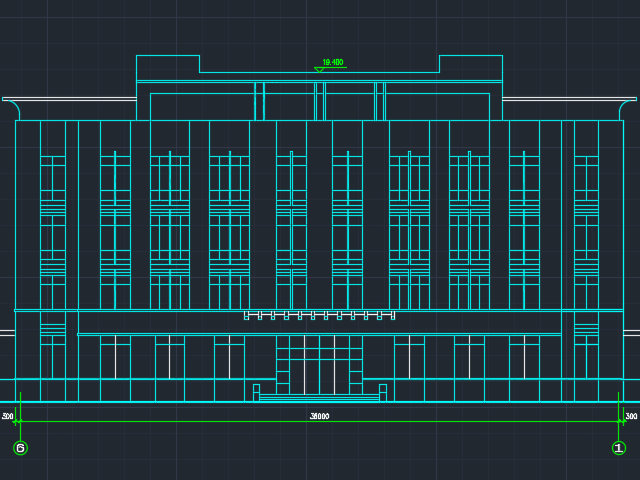640x480 pixels.
Task: Click the elevation marker triangle near 19.400
Action: 319,69
